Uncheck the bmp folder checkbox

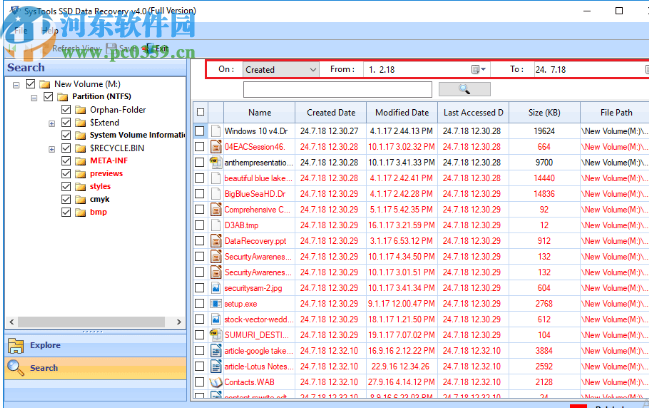66,212
